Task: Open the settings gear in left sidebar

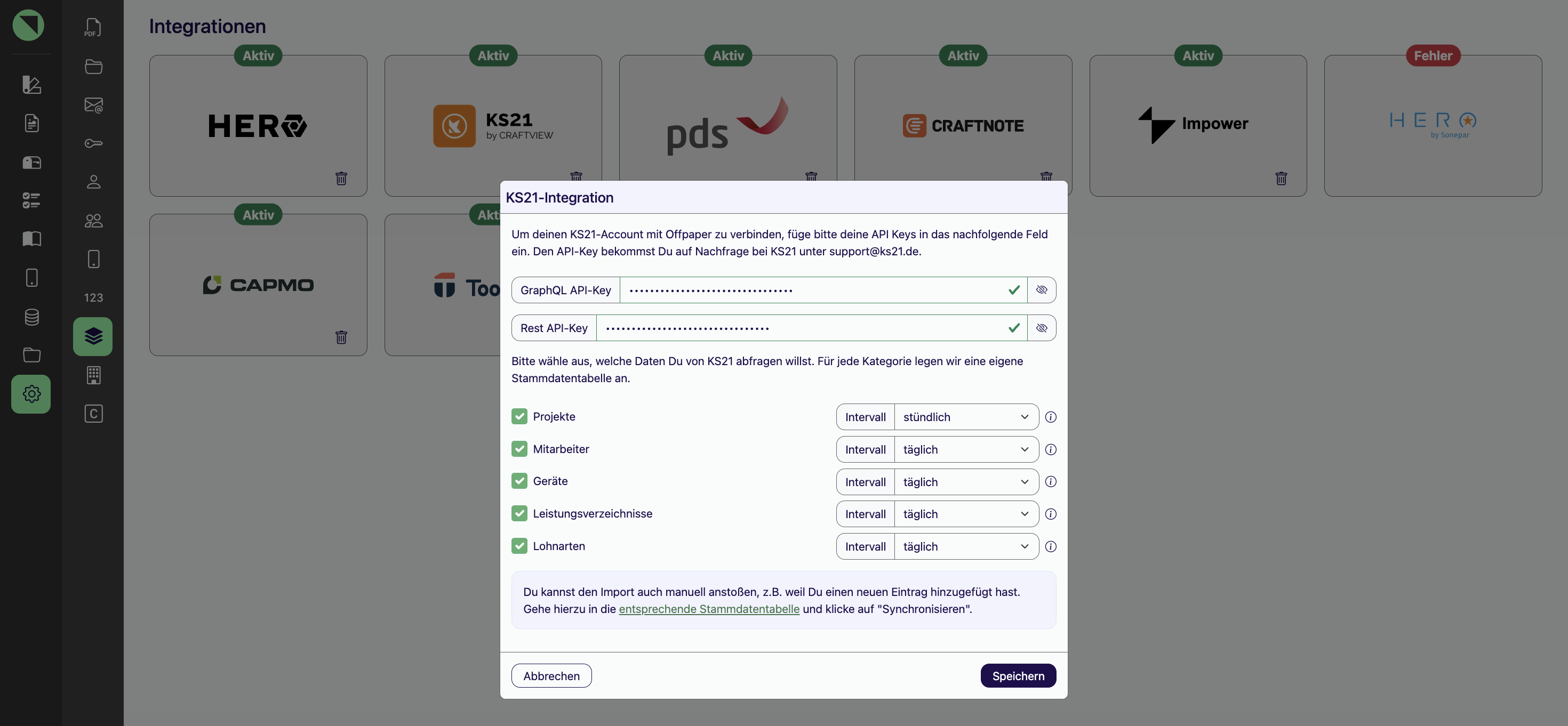Action: point(31,394)
